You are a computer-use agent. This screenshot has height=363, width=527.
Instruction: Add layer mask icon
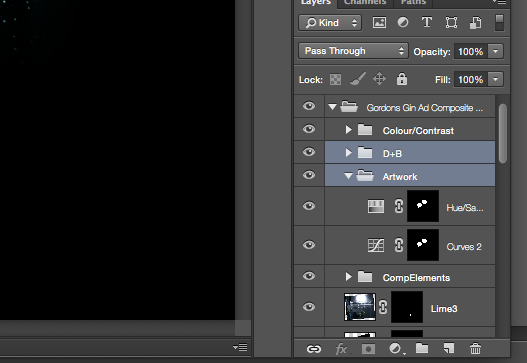(368, 349)
